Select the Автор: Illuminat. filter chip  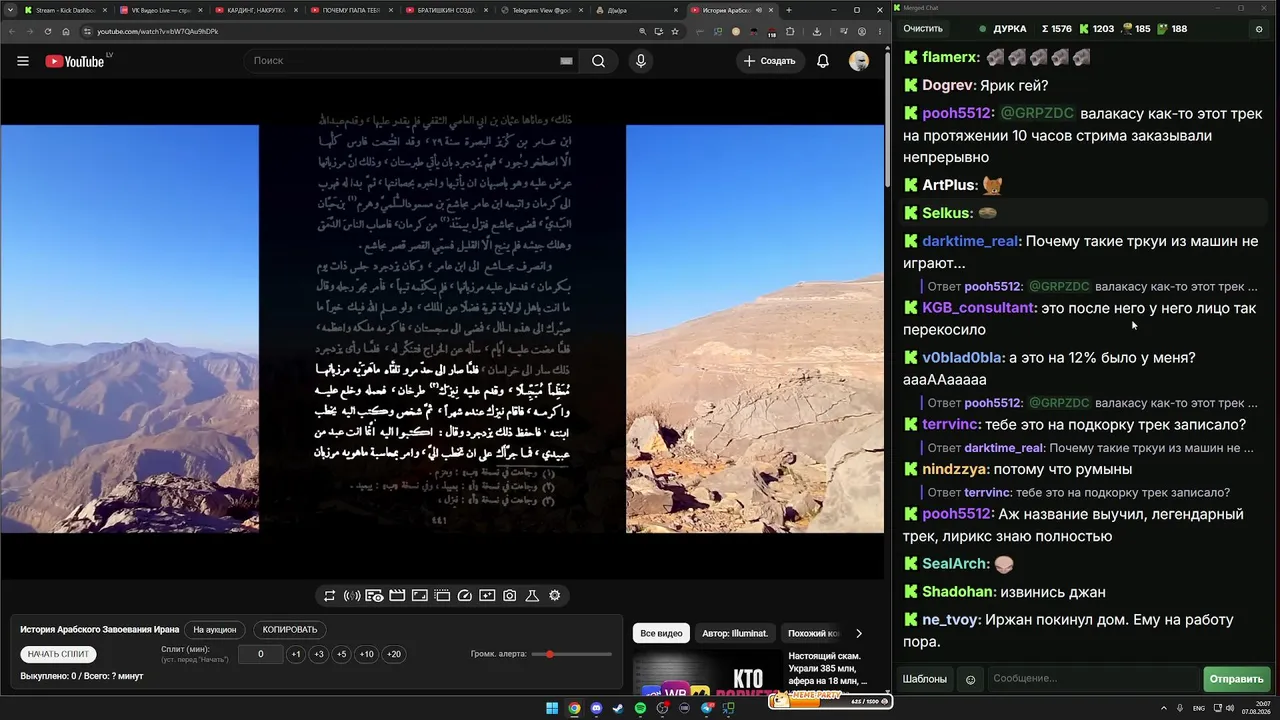click(735, 633)
